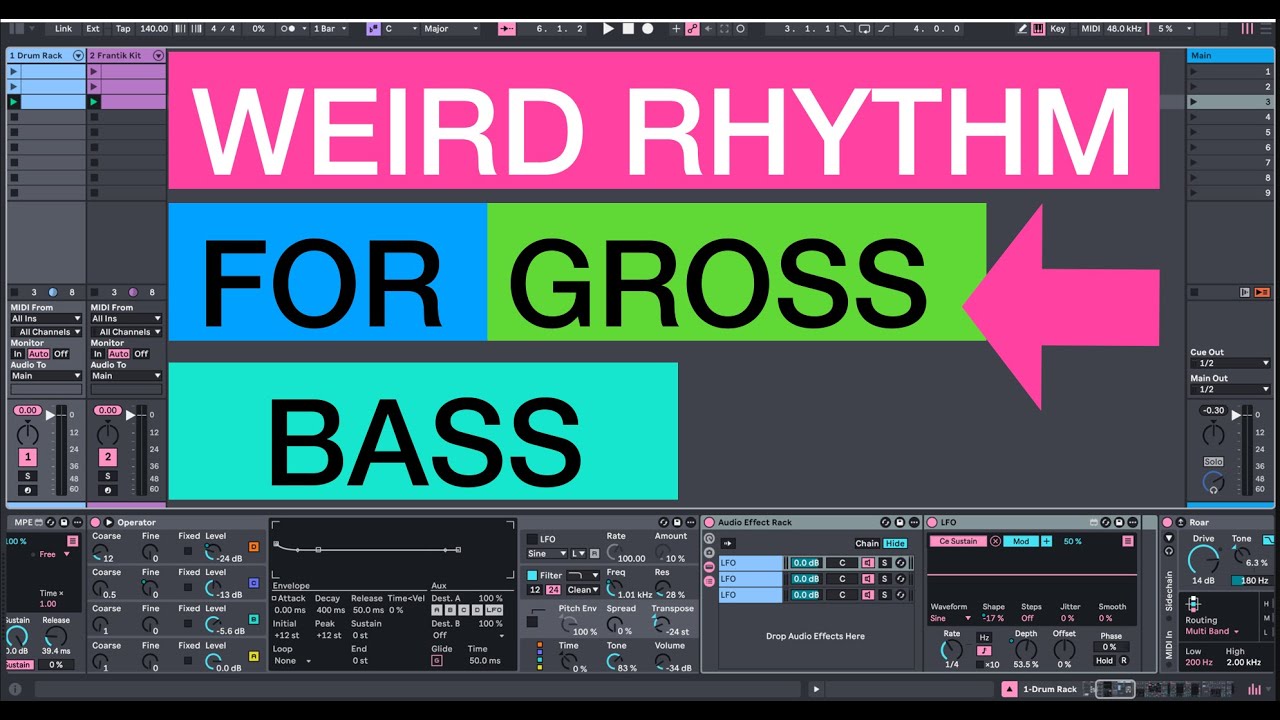Toggle the Glide G button
The width and height of the screenshot is (1280, 720).
click(437, 661)
